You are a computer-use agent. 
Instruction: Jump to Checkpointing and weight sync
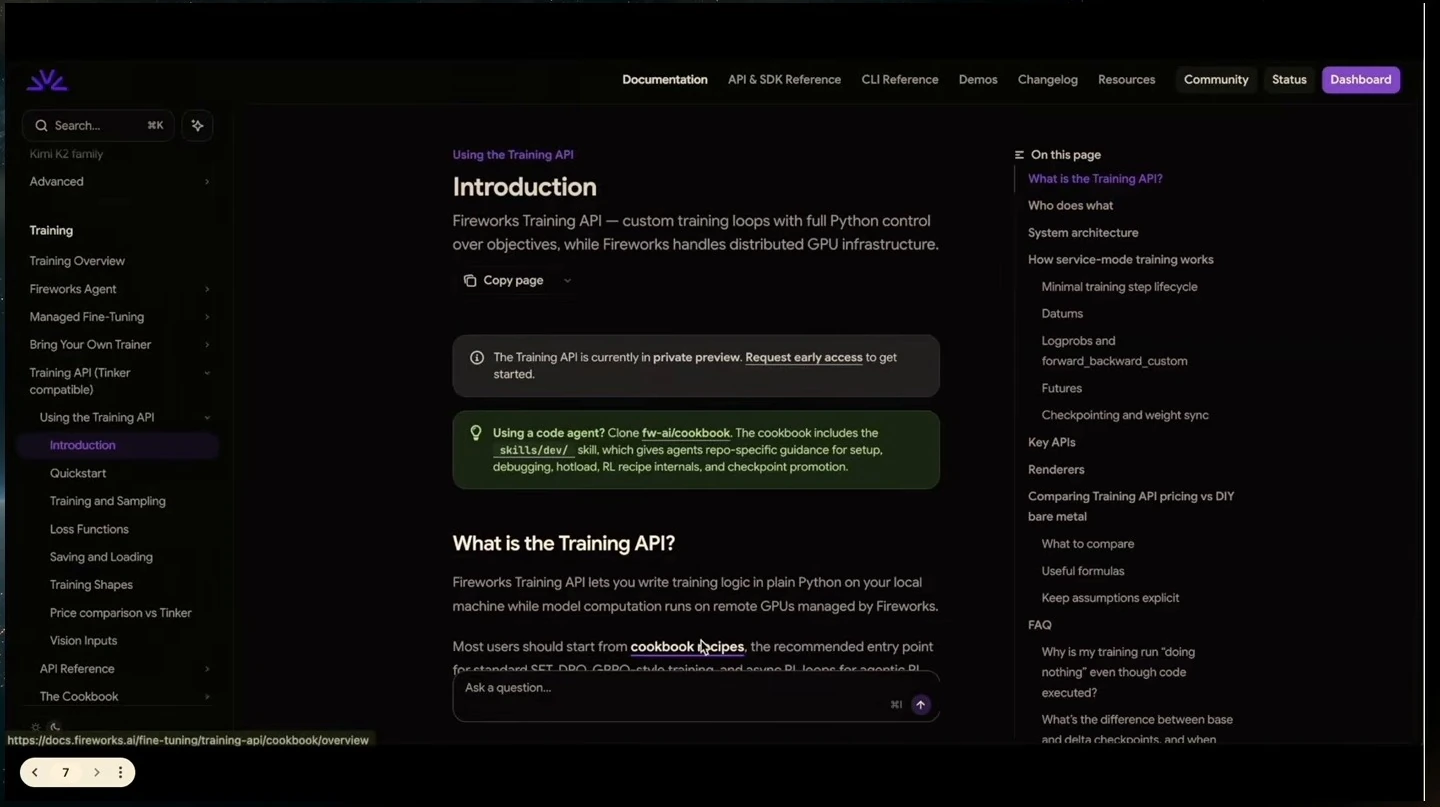tap(1125, 415)
